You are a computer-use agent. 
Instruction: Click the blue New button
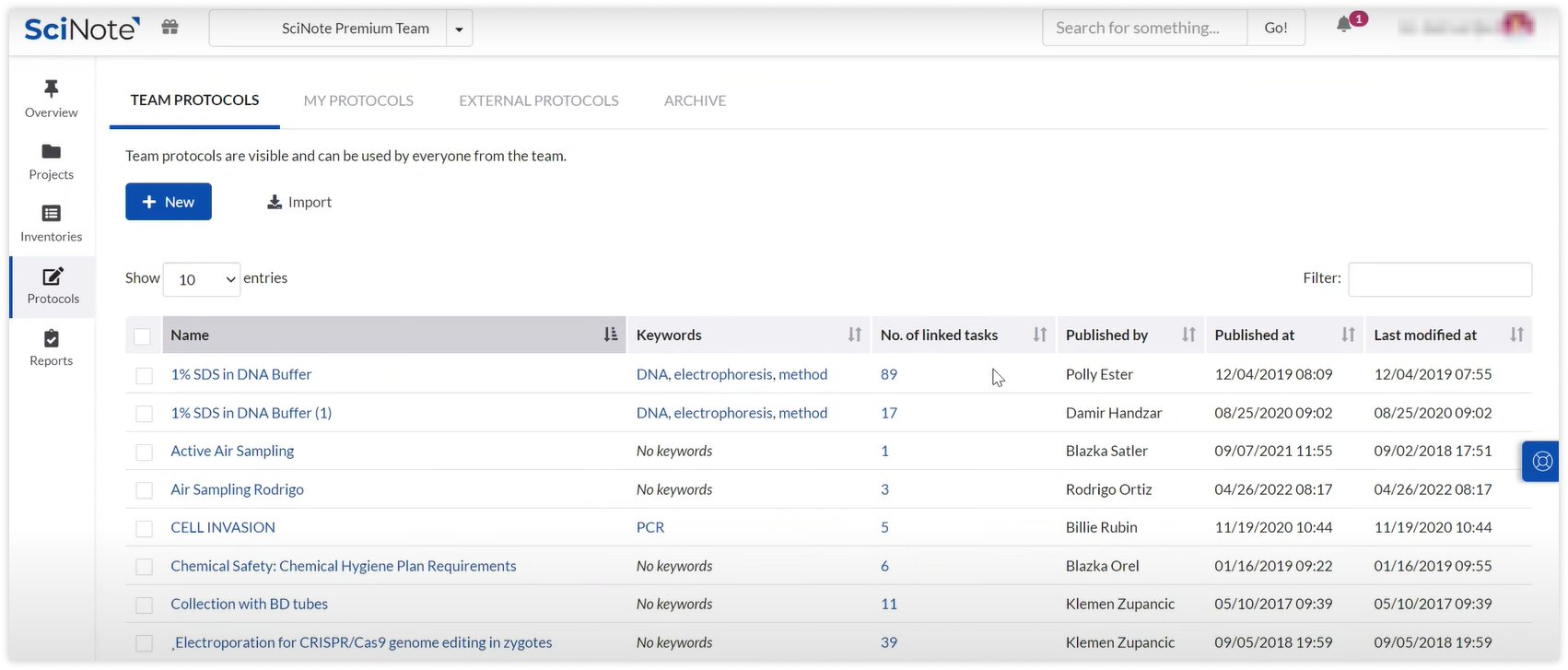click(169, 202)
